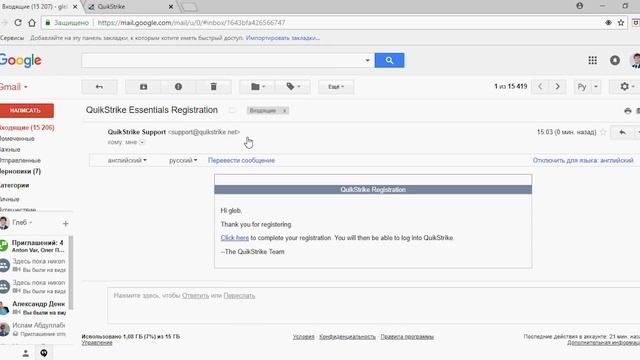
Task: Switch to the QuikStrike browser tab
Action: click(130, 7)
